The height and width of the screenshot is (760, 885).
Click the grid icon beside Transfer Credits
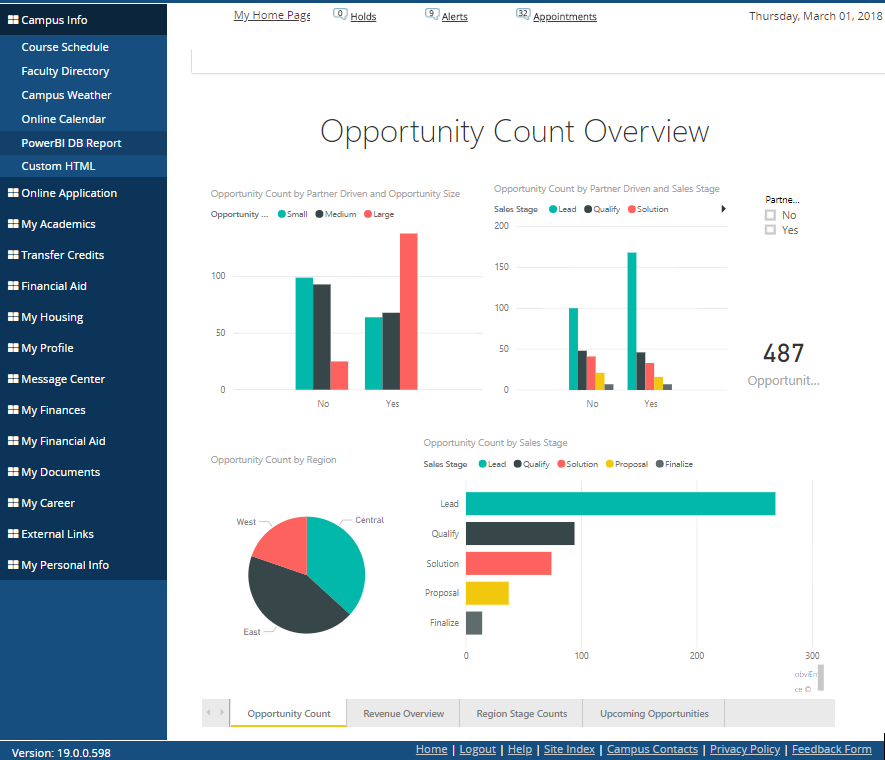pyautogui.click(x=13, y=255)
